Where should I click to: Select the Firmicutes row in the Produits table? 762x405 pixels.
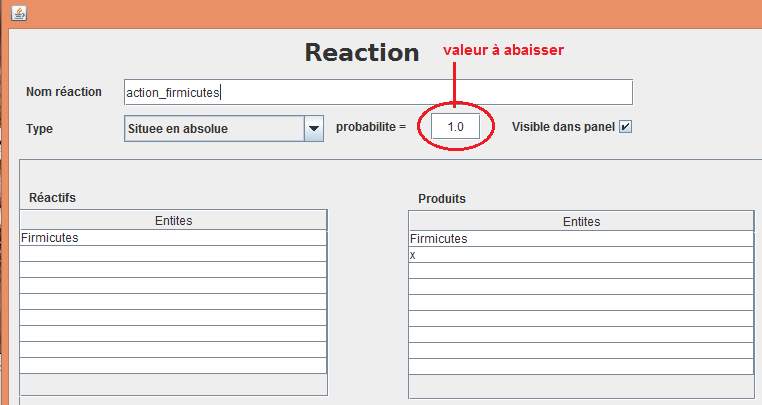(581, 239)
